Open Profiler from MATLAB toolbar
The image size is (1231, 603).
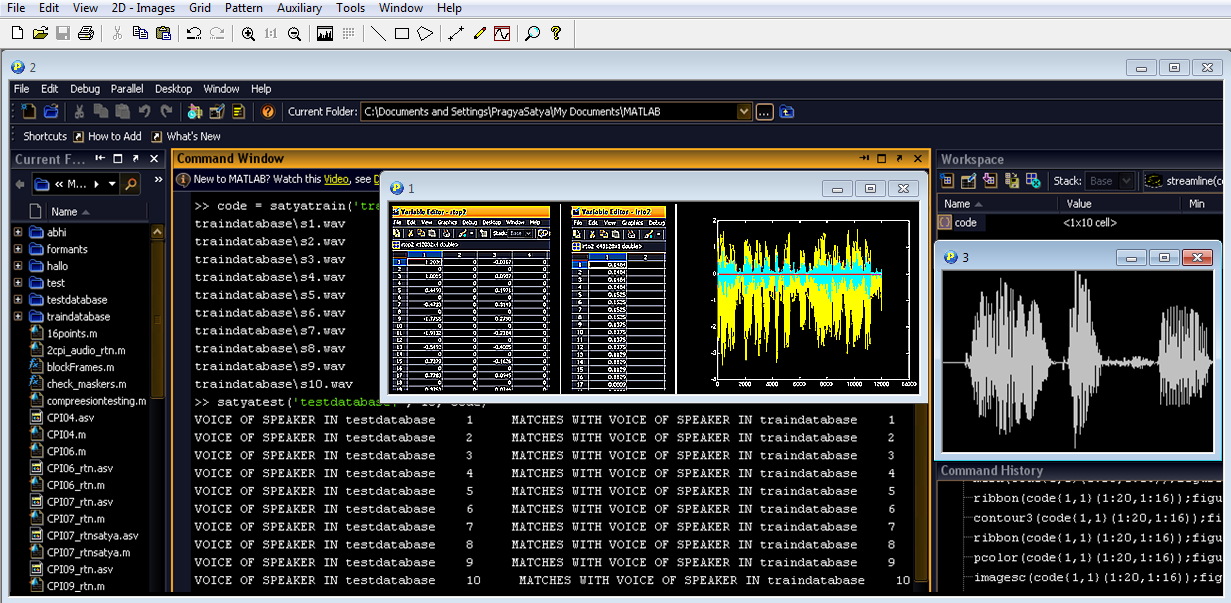click(x=239, y=111)
